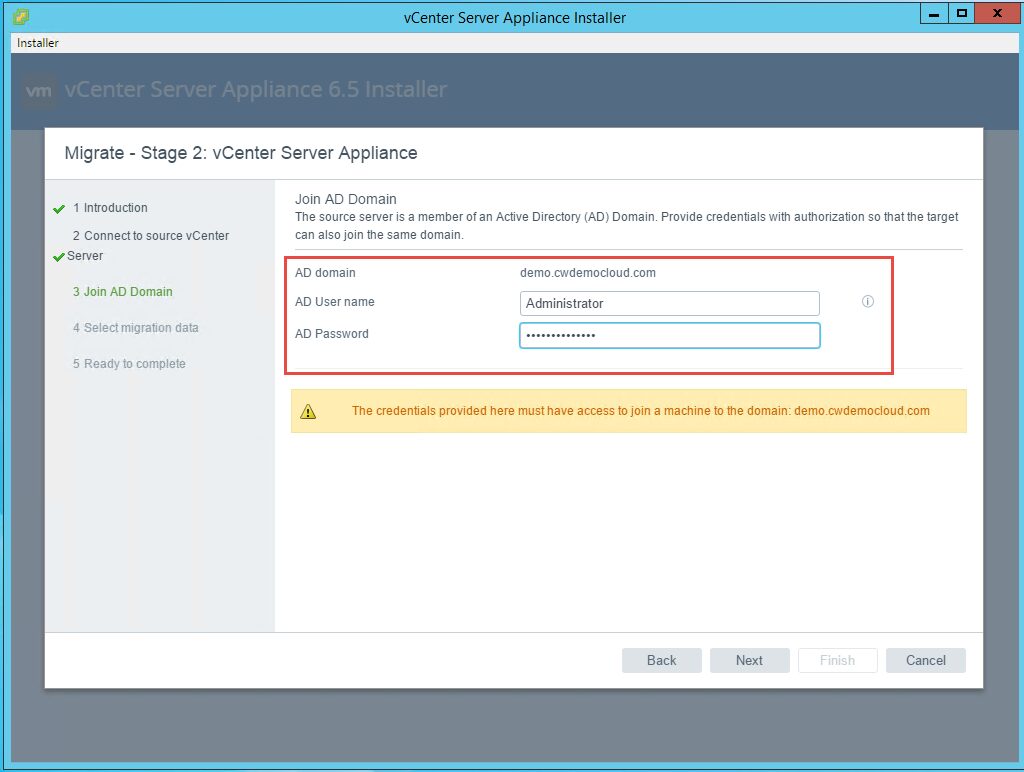Click the vCenter installer icon in the title bar

[x=20, y=16]
